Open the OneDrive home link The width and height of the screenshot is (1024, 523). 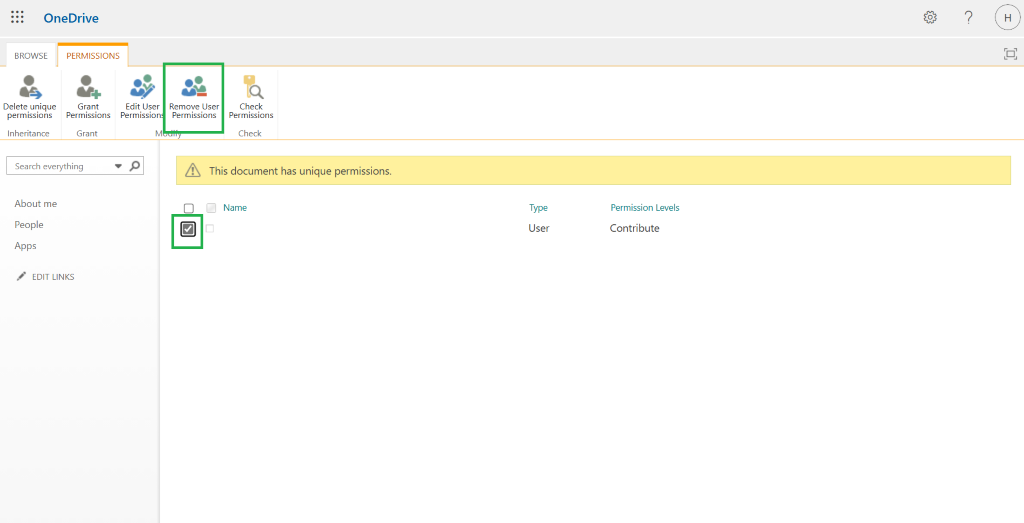point(71,18)
